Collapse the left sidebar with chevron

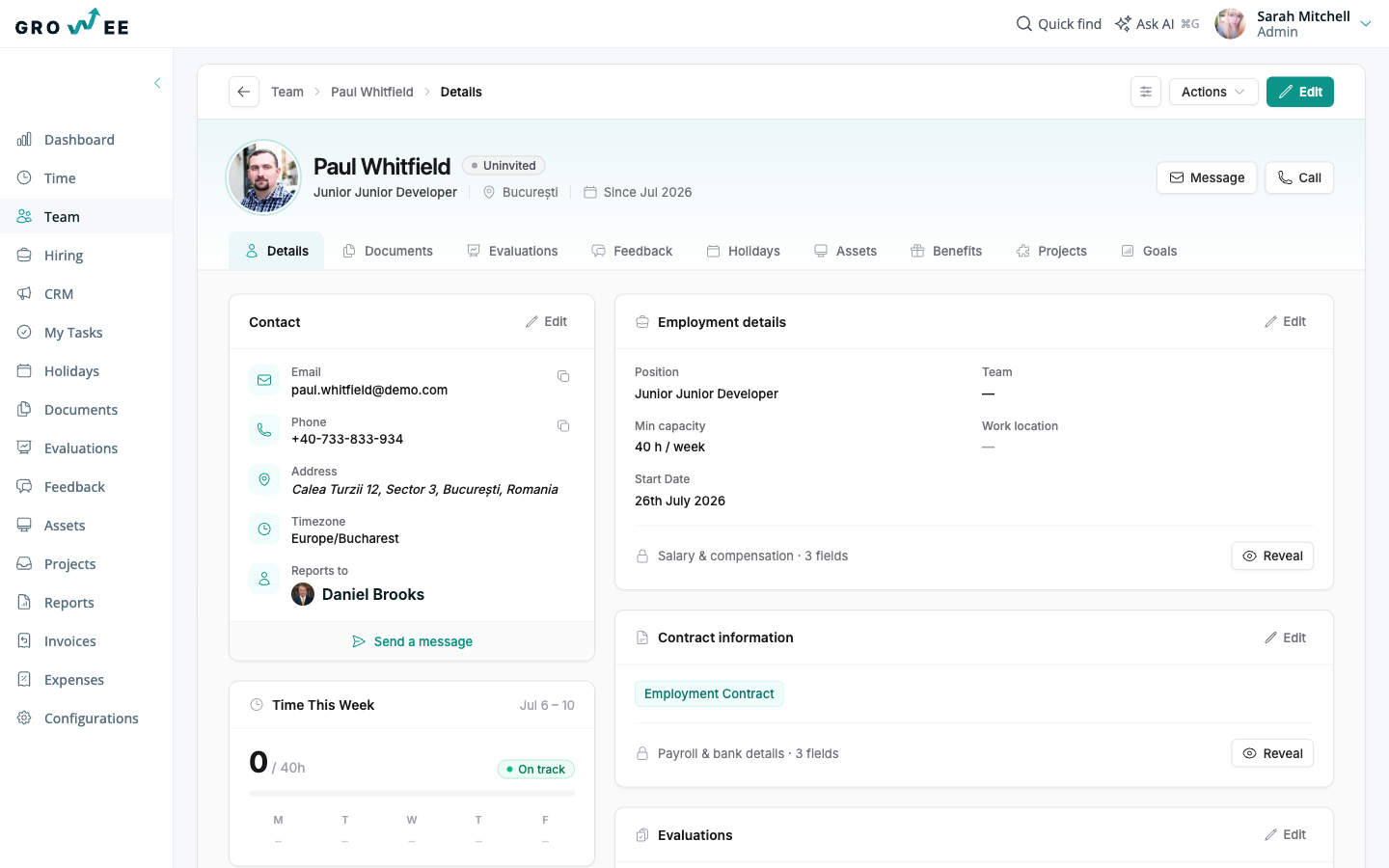tap(157, 83)
